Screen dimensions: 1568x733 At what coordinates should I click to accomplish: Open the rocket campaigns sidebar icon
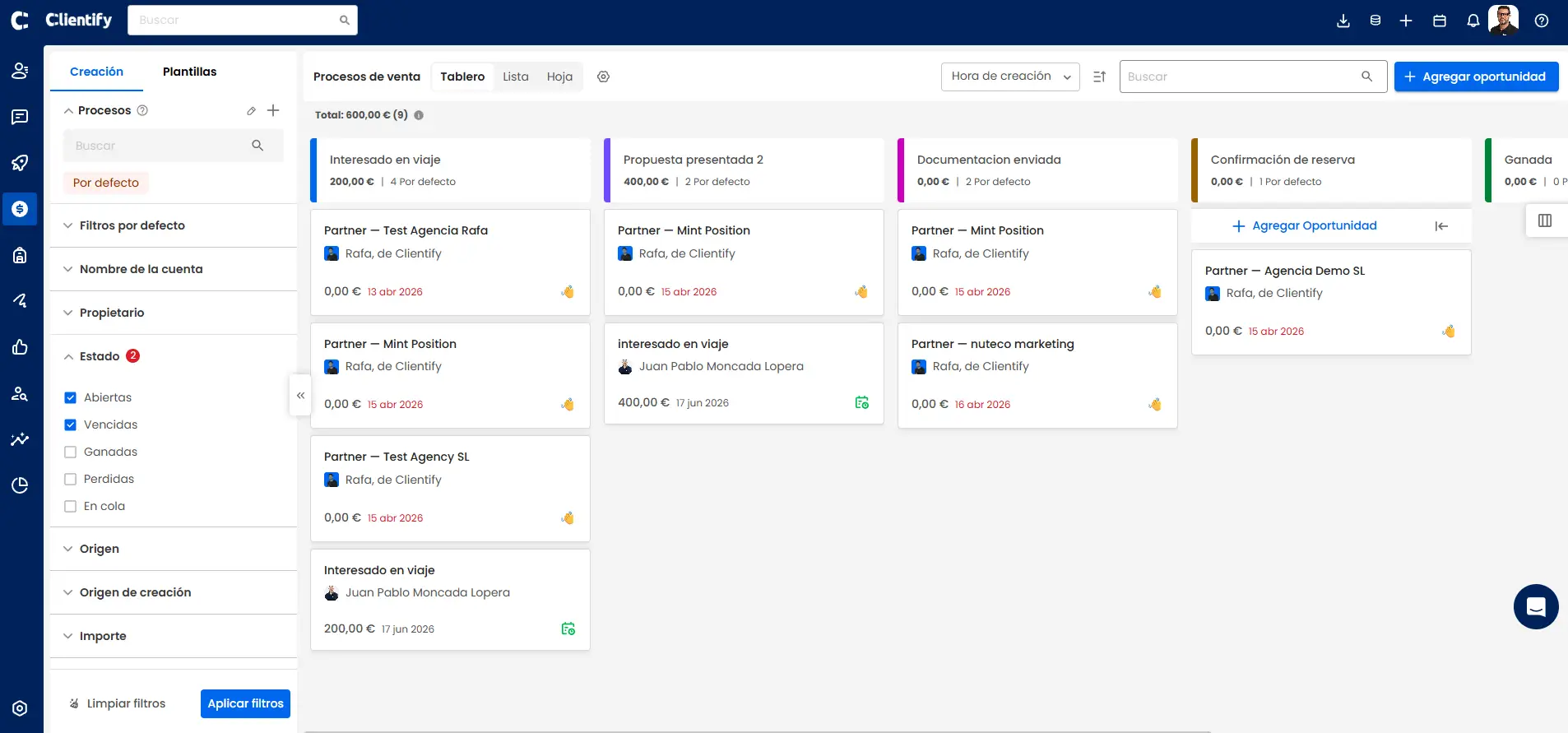click(x=20, y=163)
